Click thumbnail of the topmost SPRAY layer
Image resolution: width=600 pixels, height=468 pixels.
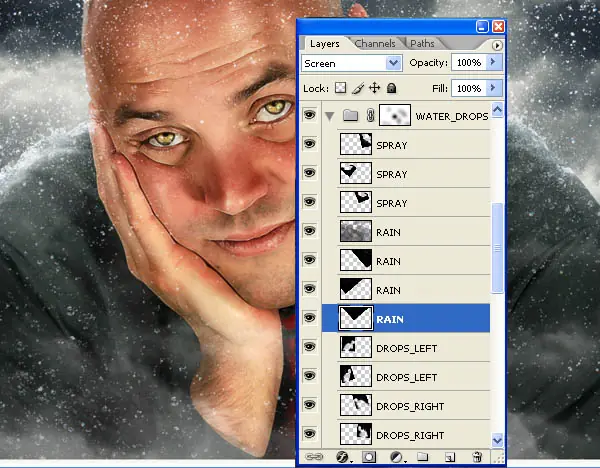coord(356,144)
